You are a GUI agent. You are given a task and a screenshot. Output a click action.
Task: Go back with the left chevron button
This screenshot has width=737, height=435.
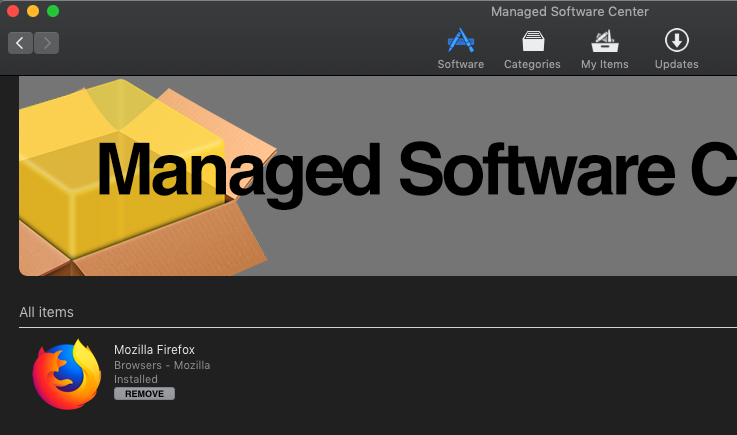[20, 43]
